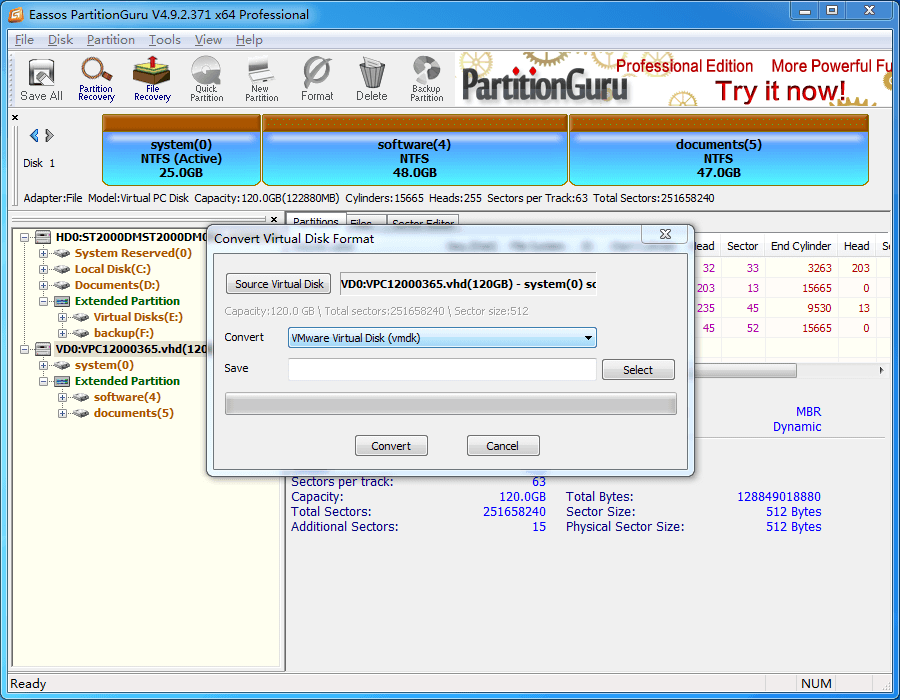Click End Cylinder value 3263
Image resolution: width=900 pixels, height=700 pixels.
point(820,268)
